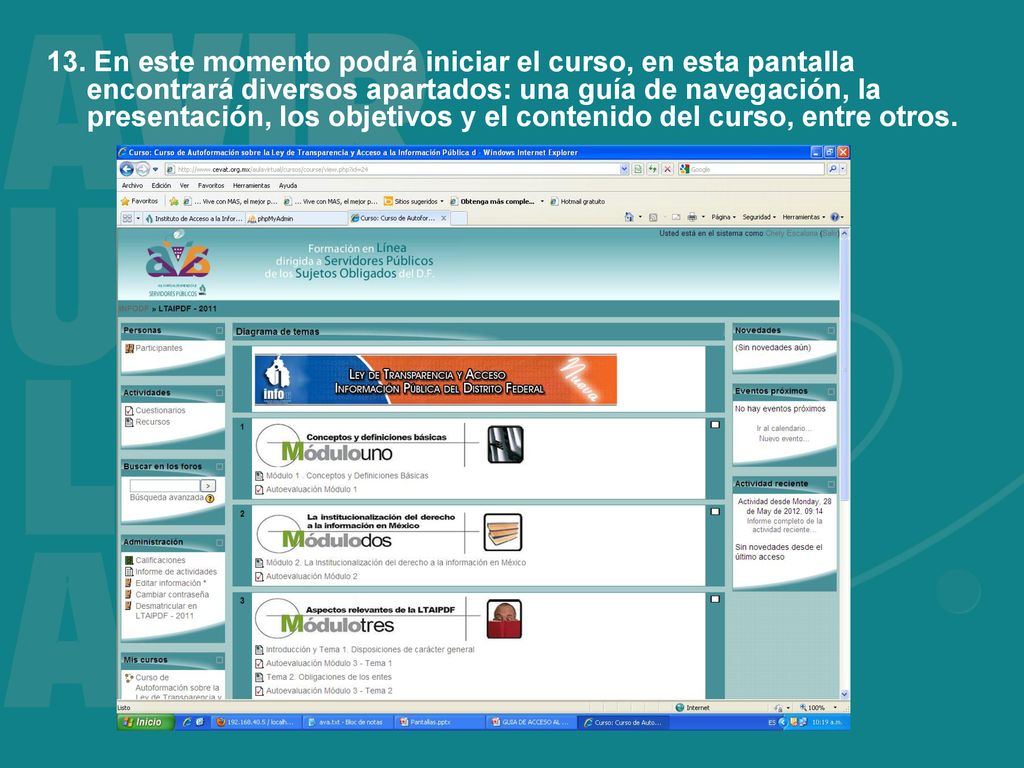Open the Página command bar dropdown
The width and height of the screenshot is (1024, 768).
click(x=724, y=217)
